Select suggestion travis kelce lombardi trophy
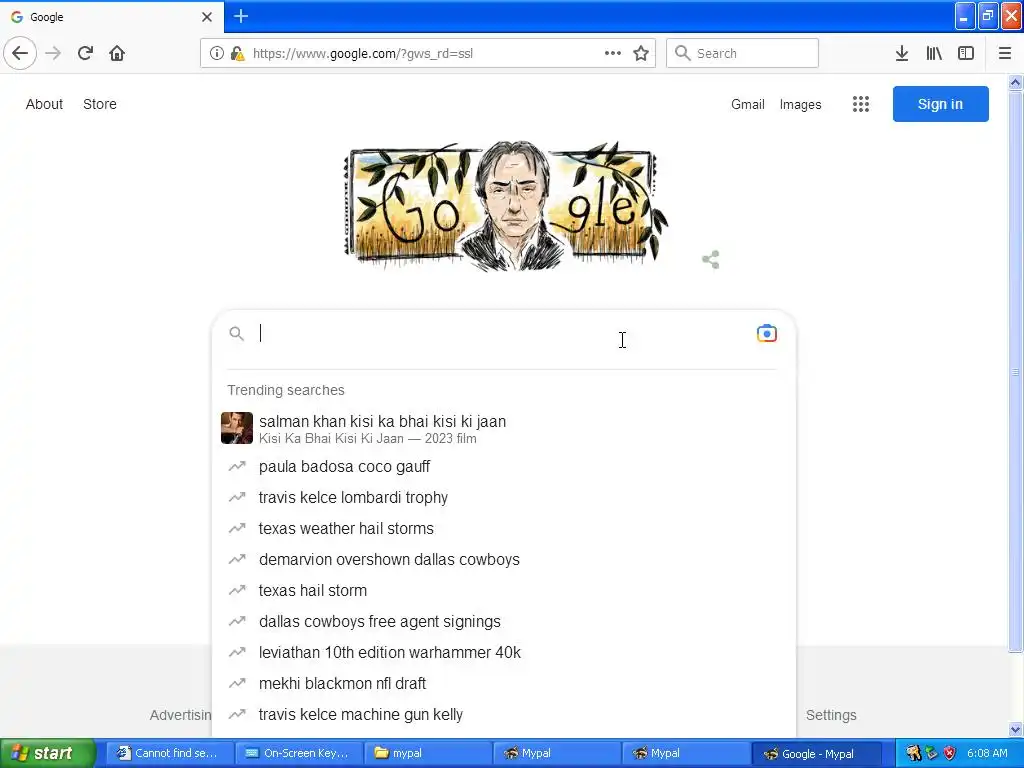Image resolution: width=1024 pixels, height=768 pixels. point(504,498)
